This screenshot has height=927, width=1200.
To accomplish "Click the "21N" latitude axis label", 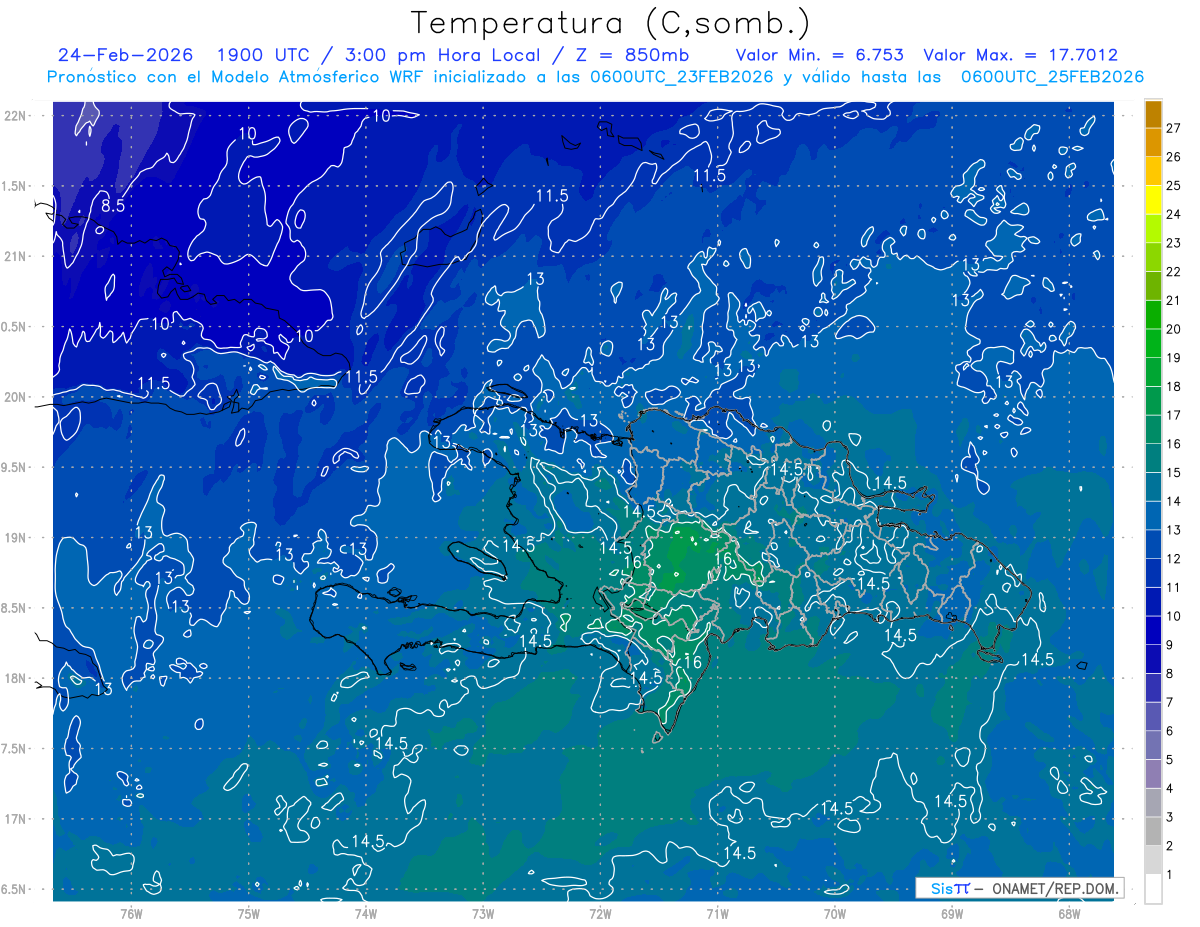I will point(16,256).
